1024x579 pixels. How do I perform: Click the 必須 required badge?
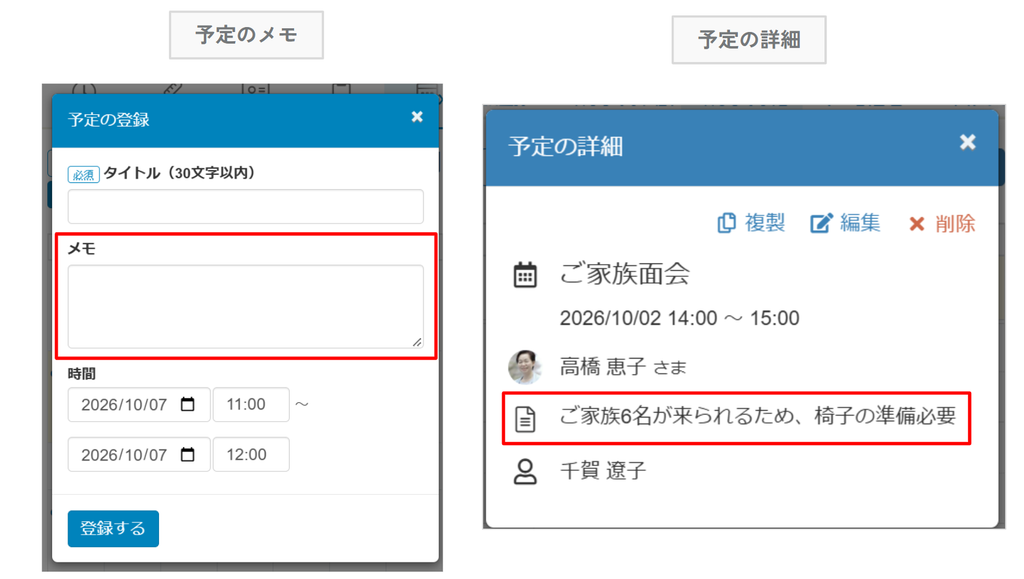click(x=84, y=174)
